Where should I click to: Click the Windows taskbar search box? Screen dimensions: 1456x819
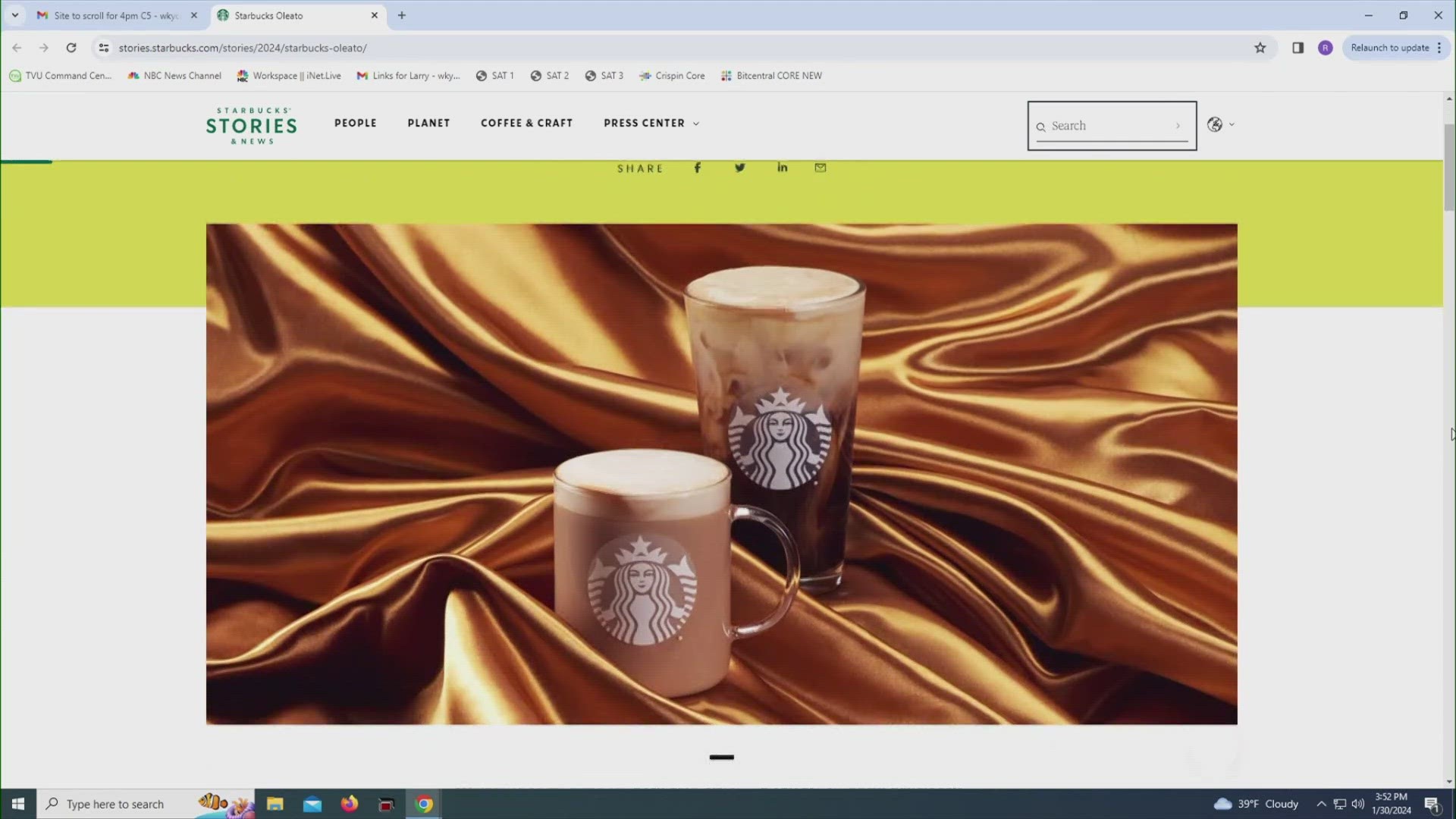[146, 804]
